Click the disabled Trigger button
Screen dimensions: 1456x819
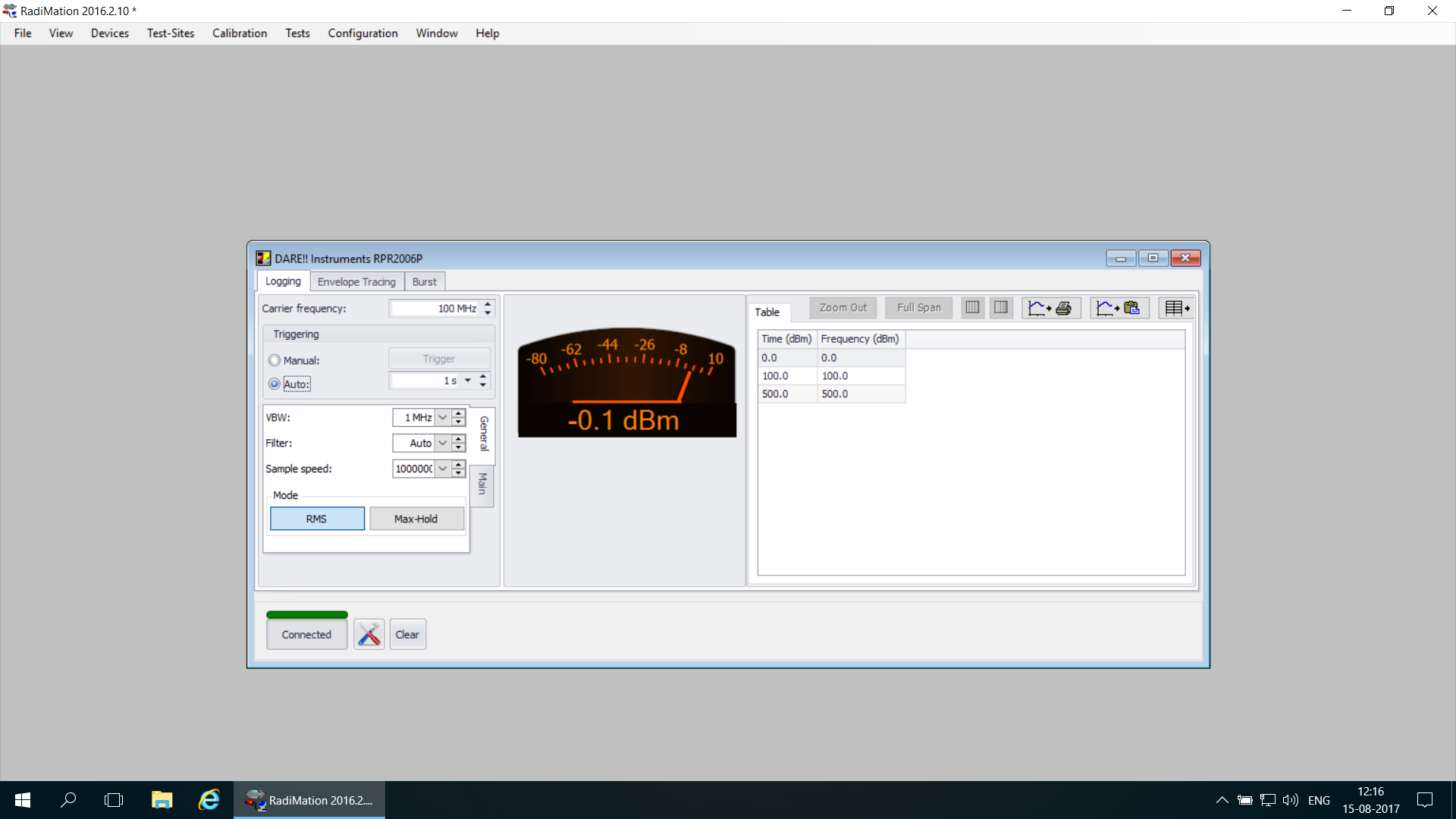(439, 359)
